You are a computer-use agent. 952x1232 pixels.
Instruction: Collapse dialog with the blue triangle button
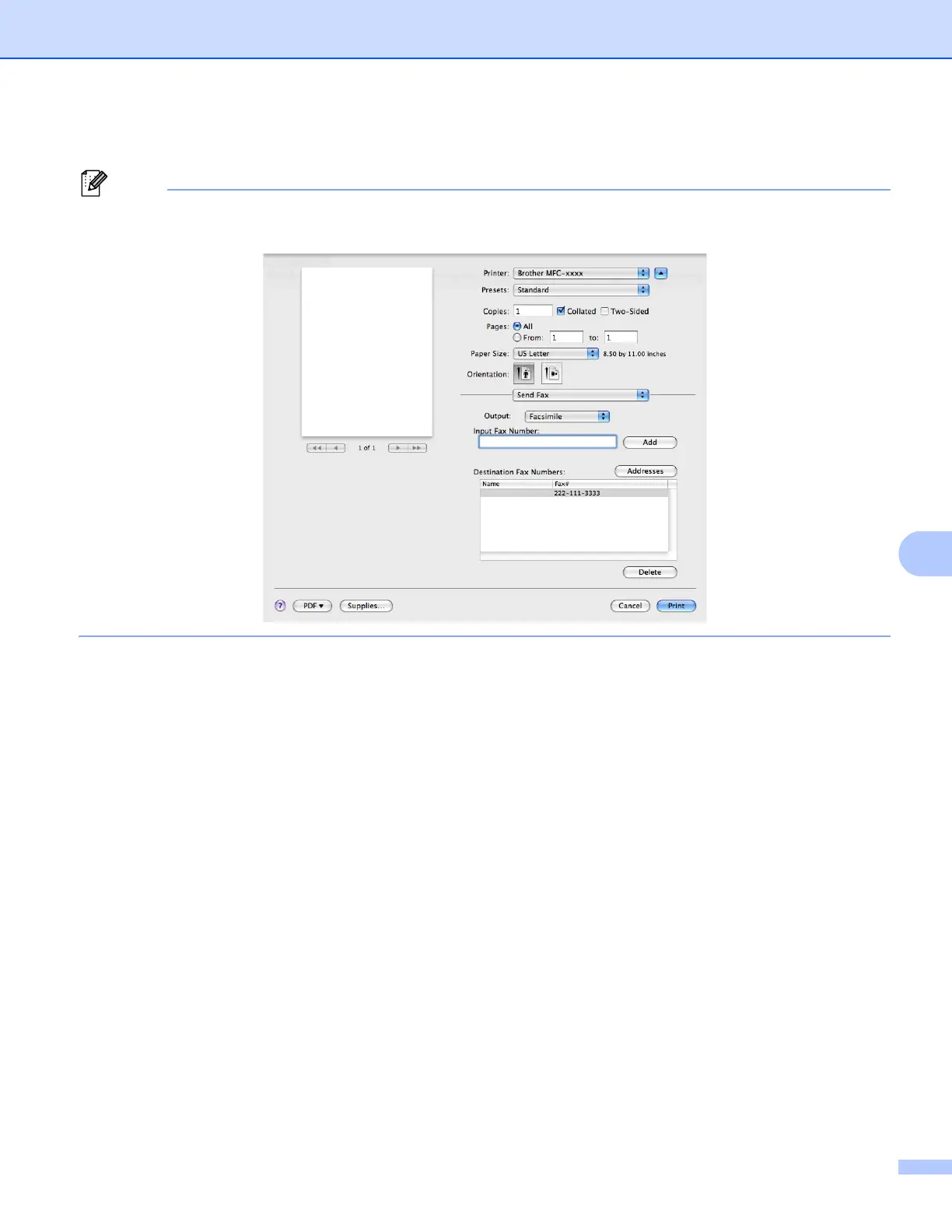661,273
